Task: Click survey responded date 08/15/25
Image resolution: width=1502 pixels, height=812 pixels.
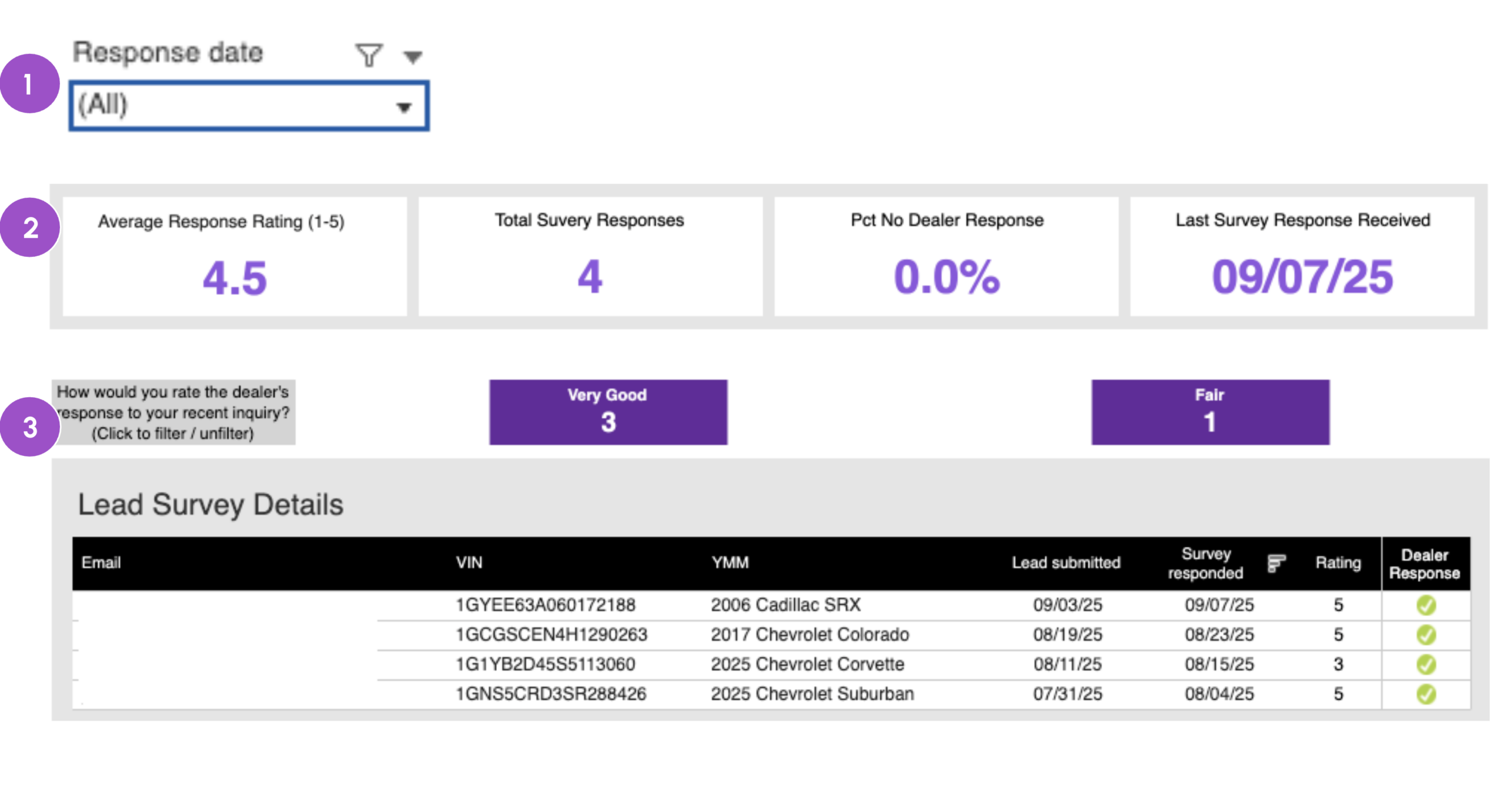Action: pyautogui.click(x=1219, y=665)
